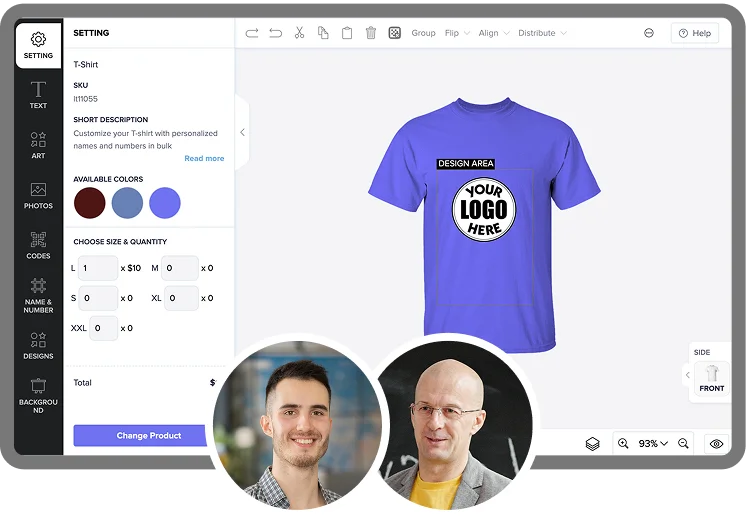Click the Change Product button
746x519 pixels.
140,435
